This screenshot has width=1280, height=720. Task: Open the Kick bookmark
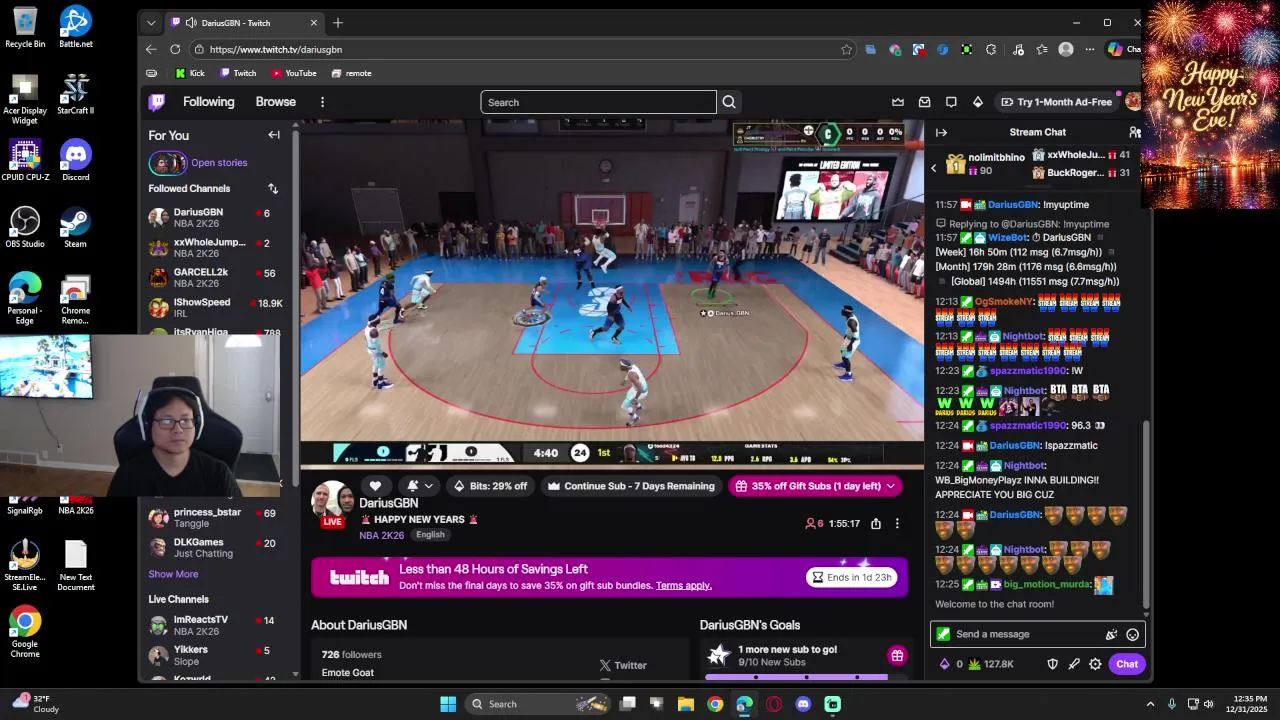(190, 73)
